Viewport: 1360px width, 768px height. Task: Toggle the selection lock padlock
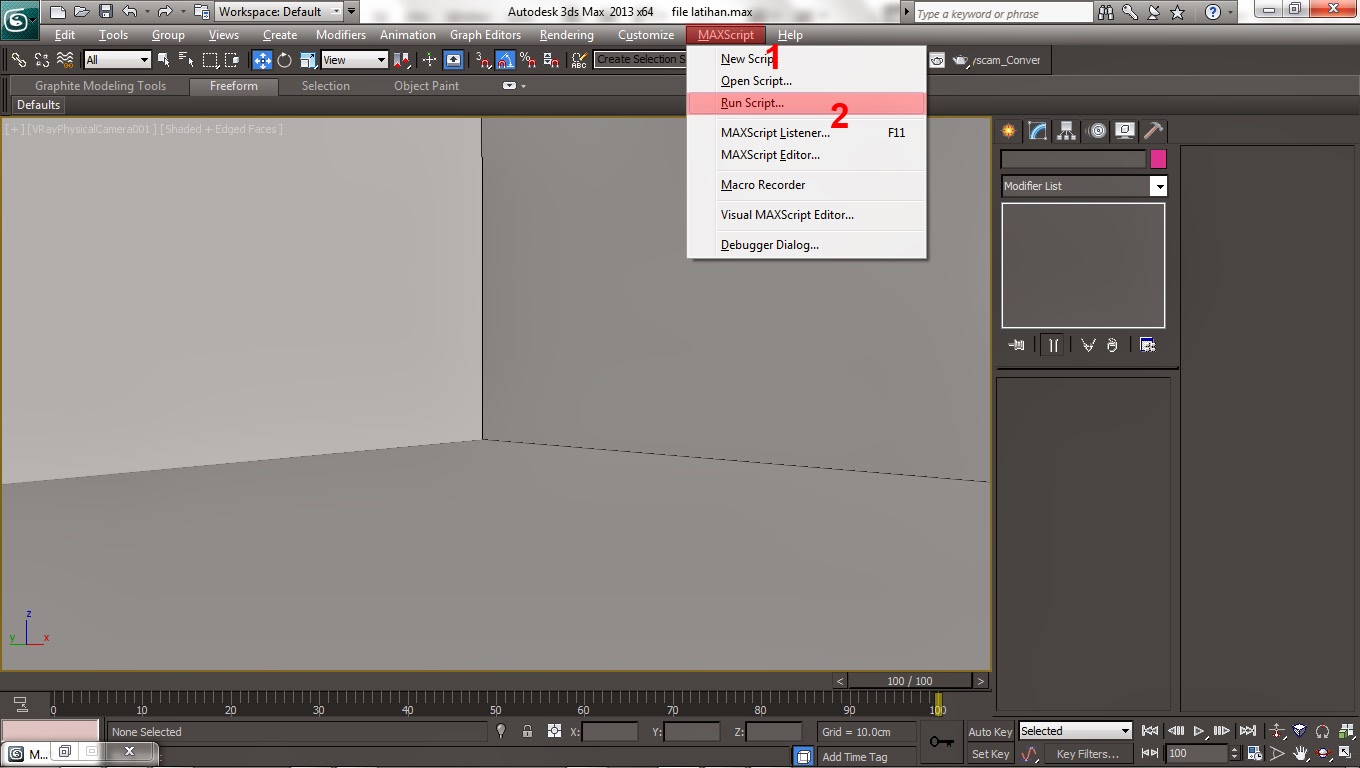[527, 731]
